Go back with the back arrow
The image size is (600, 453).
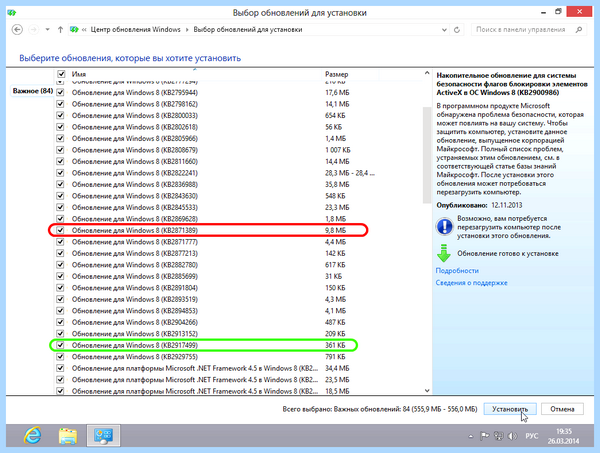point(17,29)
